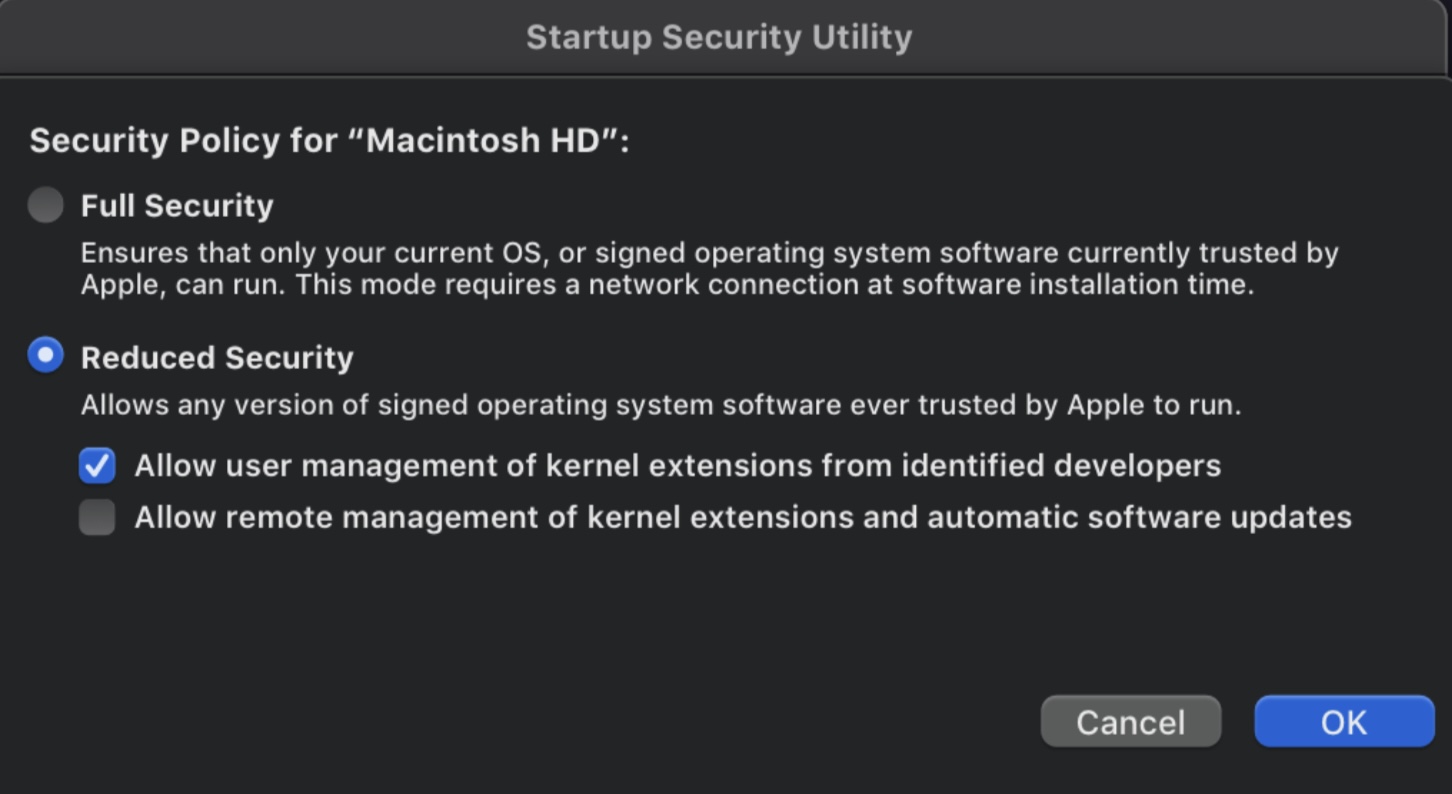Click the OK button

(x=1343, y=722)
